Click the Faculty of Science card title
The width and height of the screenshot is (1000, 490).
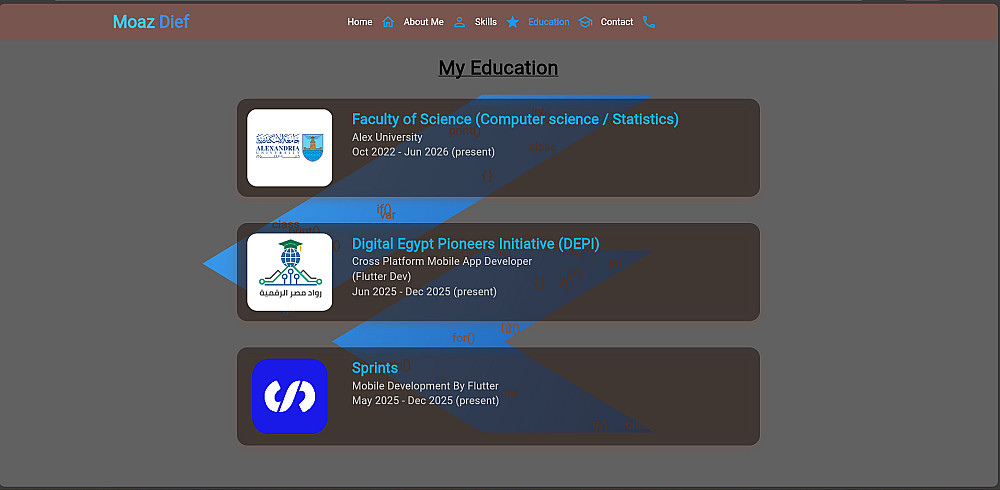click(515, 119)
